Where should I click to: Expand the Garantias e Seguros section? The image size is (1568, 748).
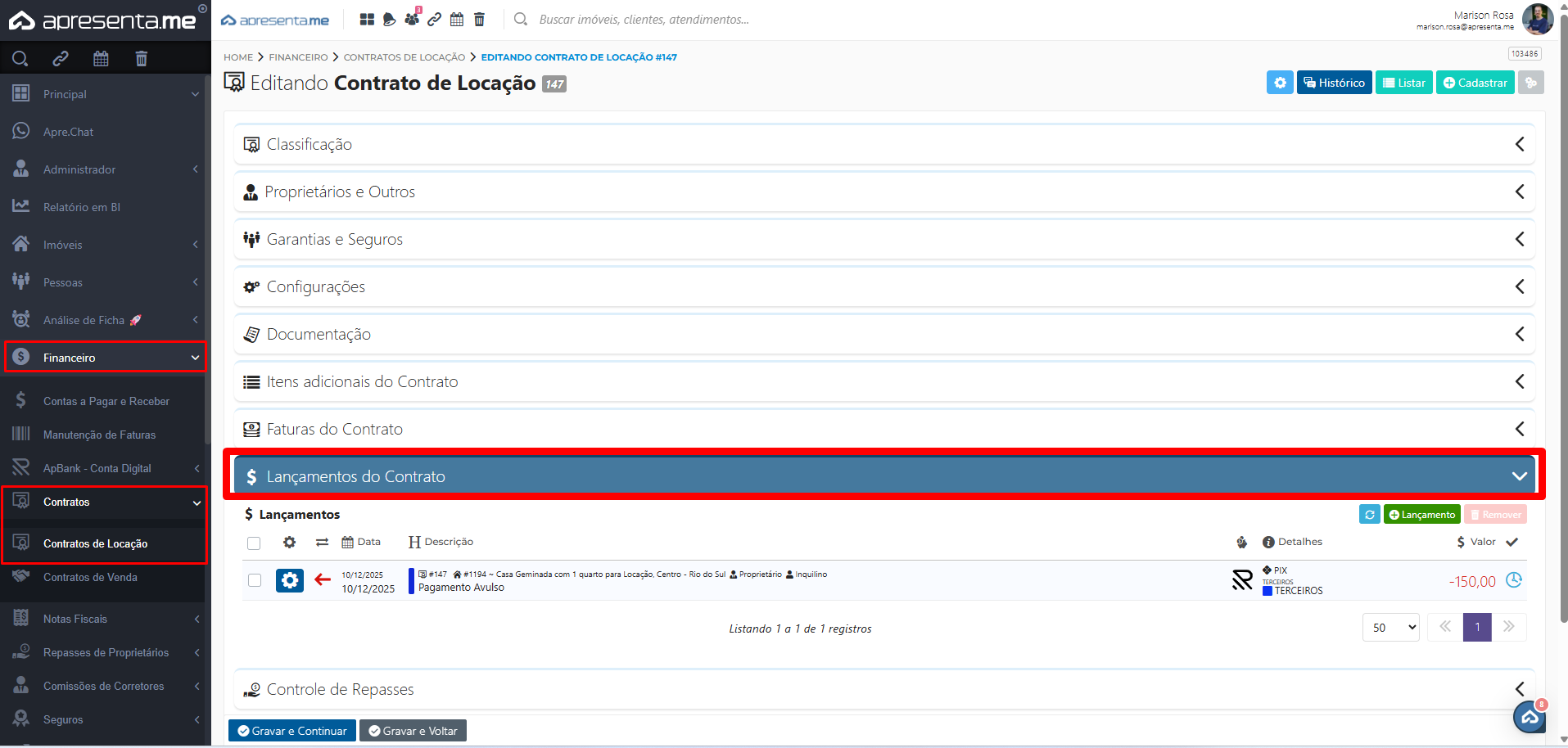pos(884,239)
